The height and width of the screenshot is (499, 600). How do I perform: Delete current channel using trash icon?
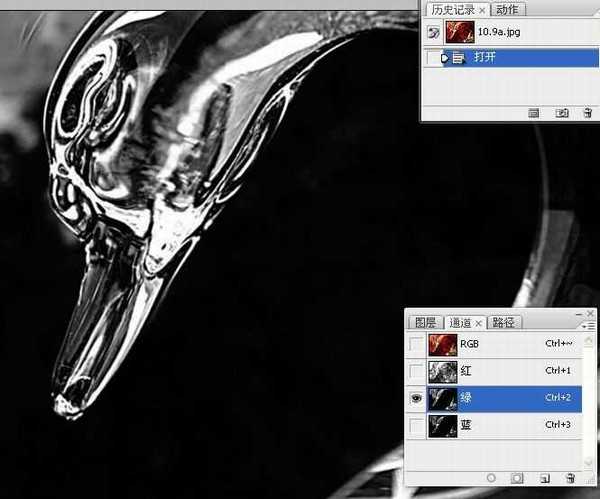coord(570,479)
